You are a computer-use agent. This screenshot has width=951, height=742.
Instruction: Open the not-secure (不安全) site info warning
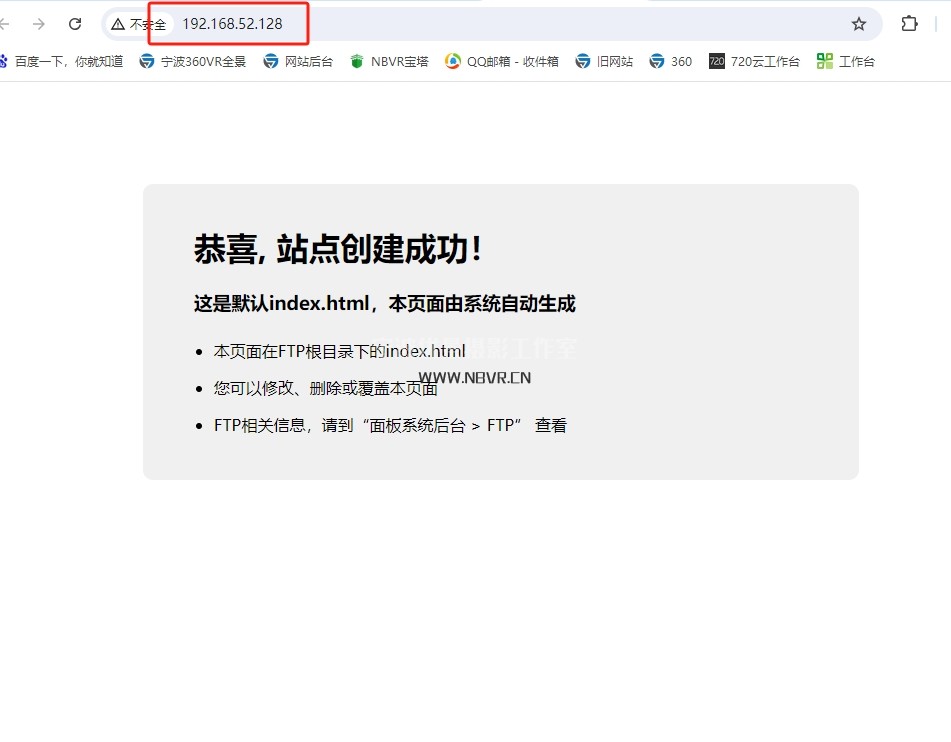tap(139, 24)
